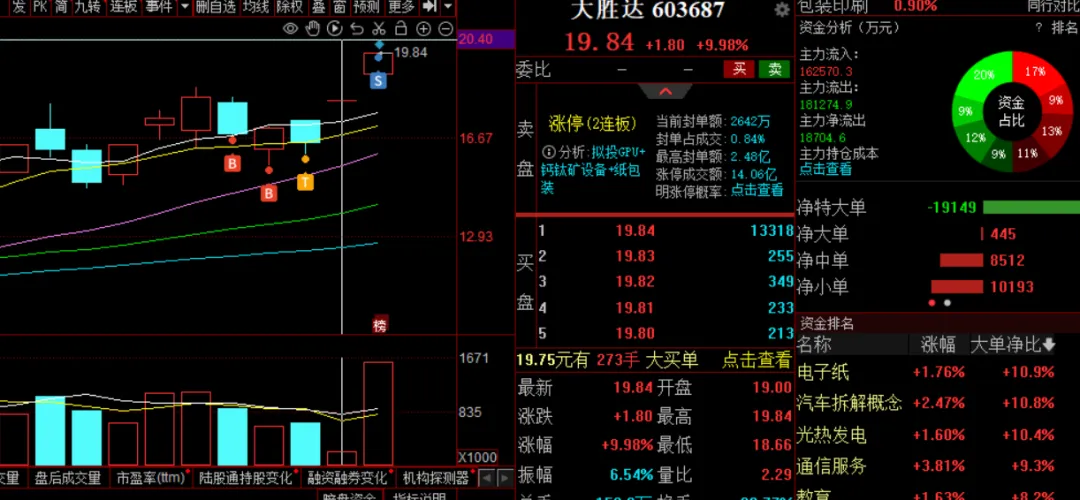The width and height of the screenshot is (1080, 500).
Task: Click the 窗 window button
Action: [340, 7]
